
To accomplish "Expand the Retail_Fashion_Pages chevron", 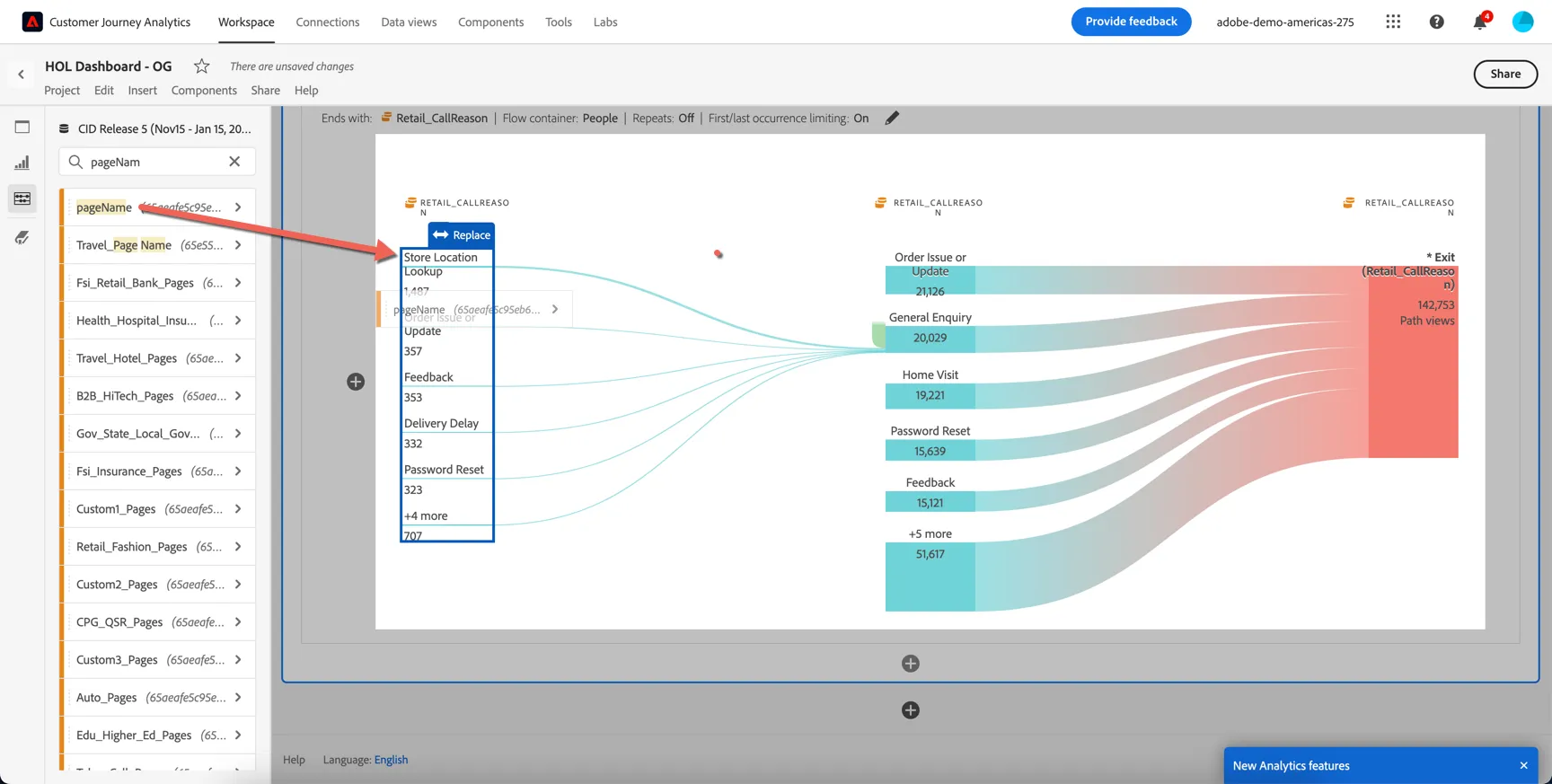I will pyautogui.click(x=238, y=547).
